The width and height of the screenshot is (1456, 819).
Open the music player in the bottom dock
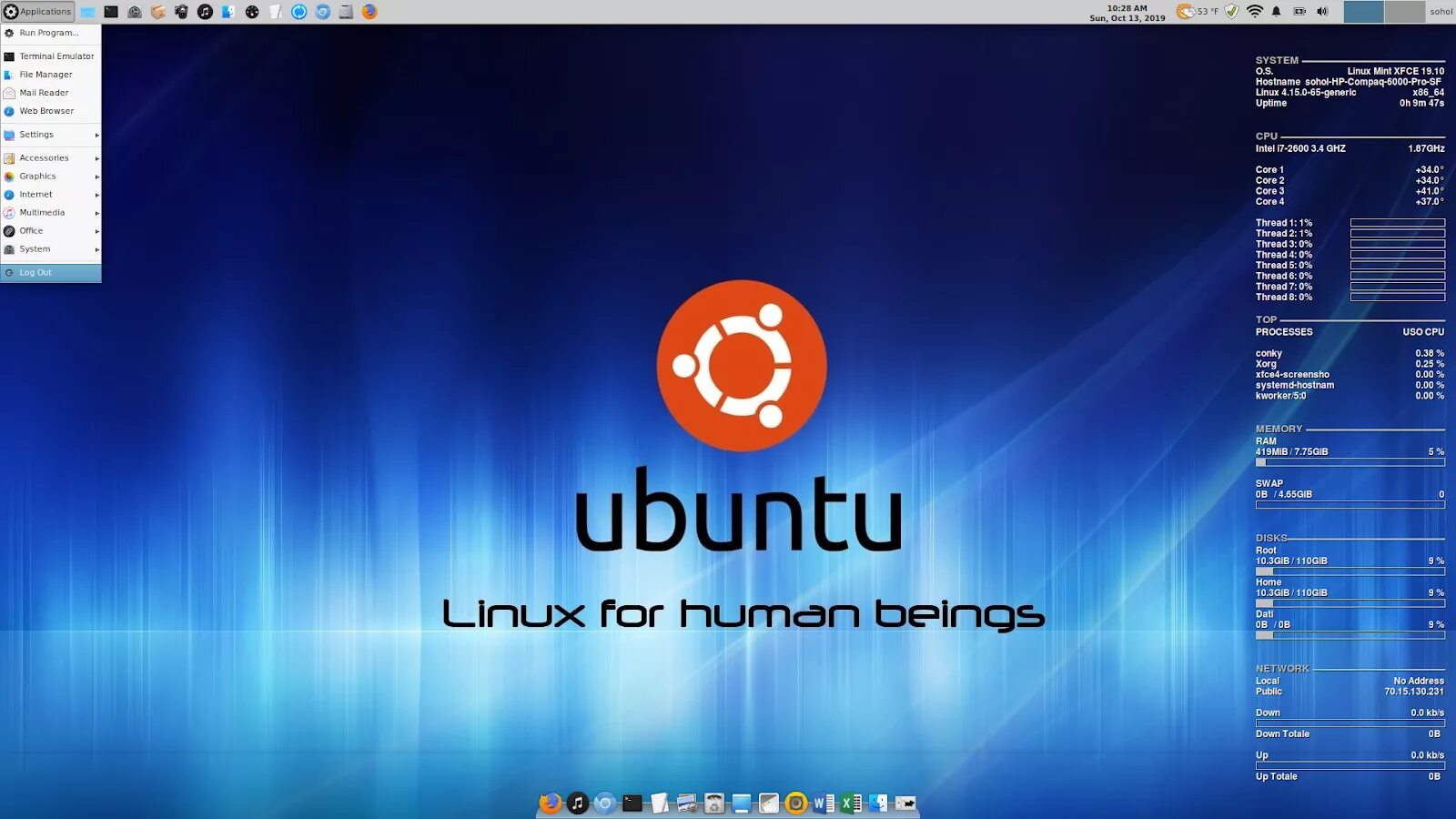coord(577,803)
